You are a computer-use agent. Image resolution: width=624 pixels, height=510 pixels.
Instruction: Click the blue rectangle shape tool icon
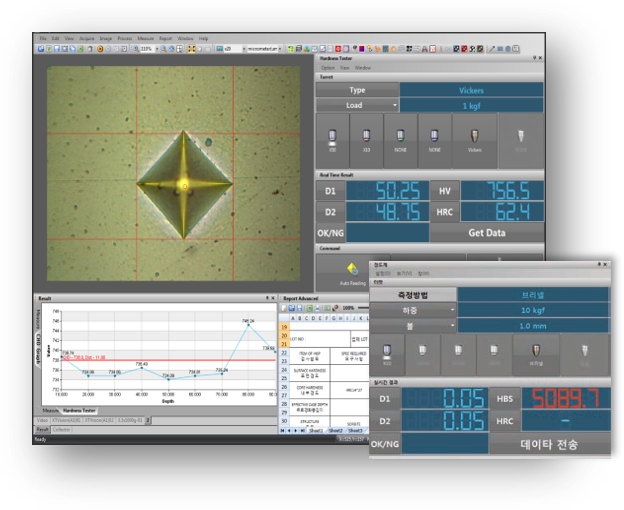tap(500, 49)
